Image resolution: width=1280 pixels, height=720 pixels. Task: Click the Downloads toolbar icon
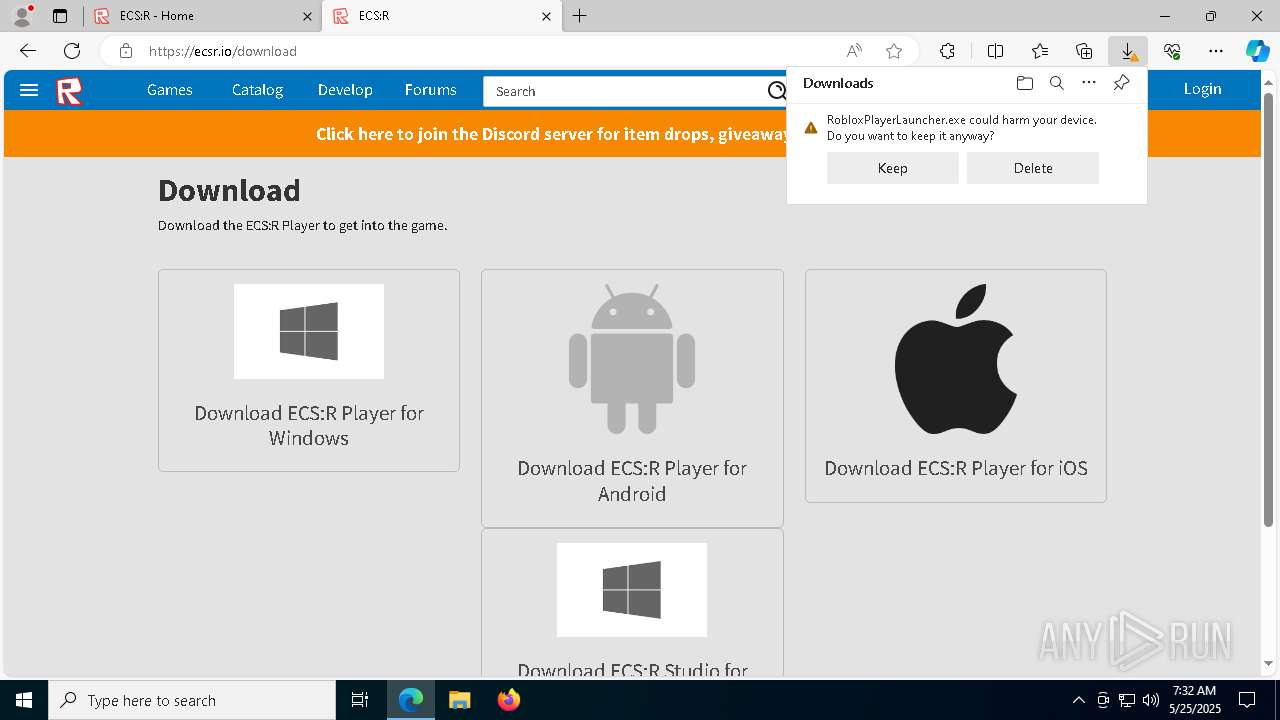[1128, 51]
